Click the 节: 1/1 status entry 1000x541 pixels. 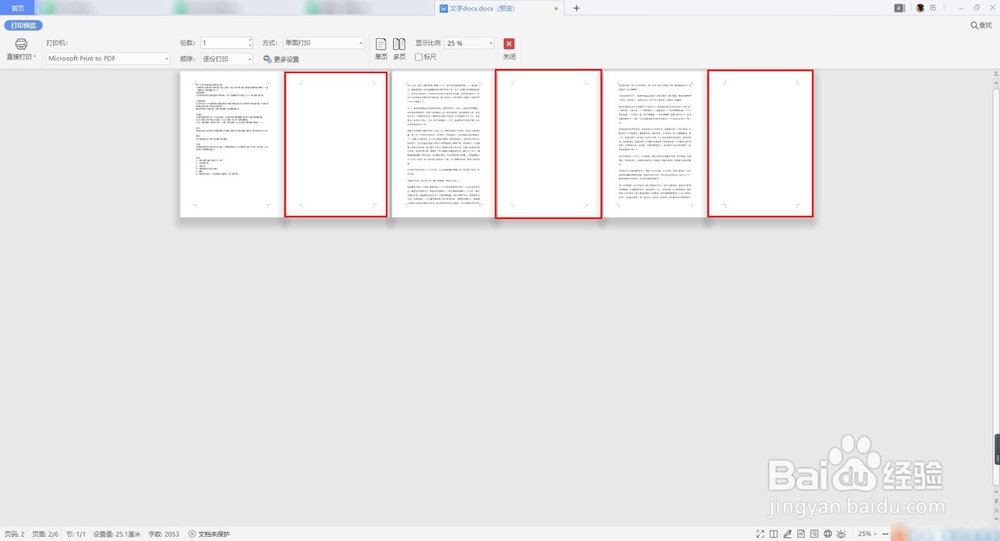(x=75, y=534)
